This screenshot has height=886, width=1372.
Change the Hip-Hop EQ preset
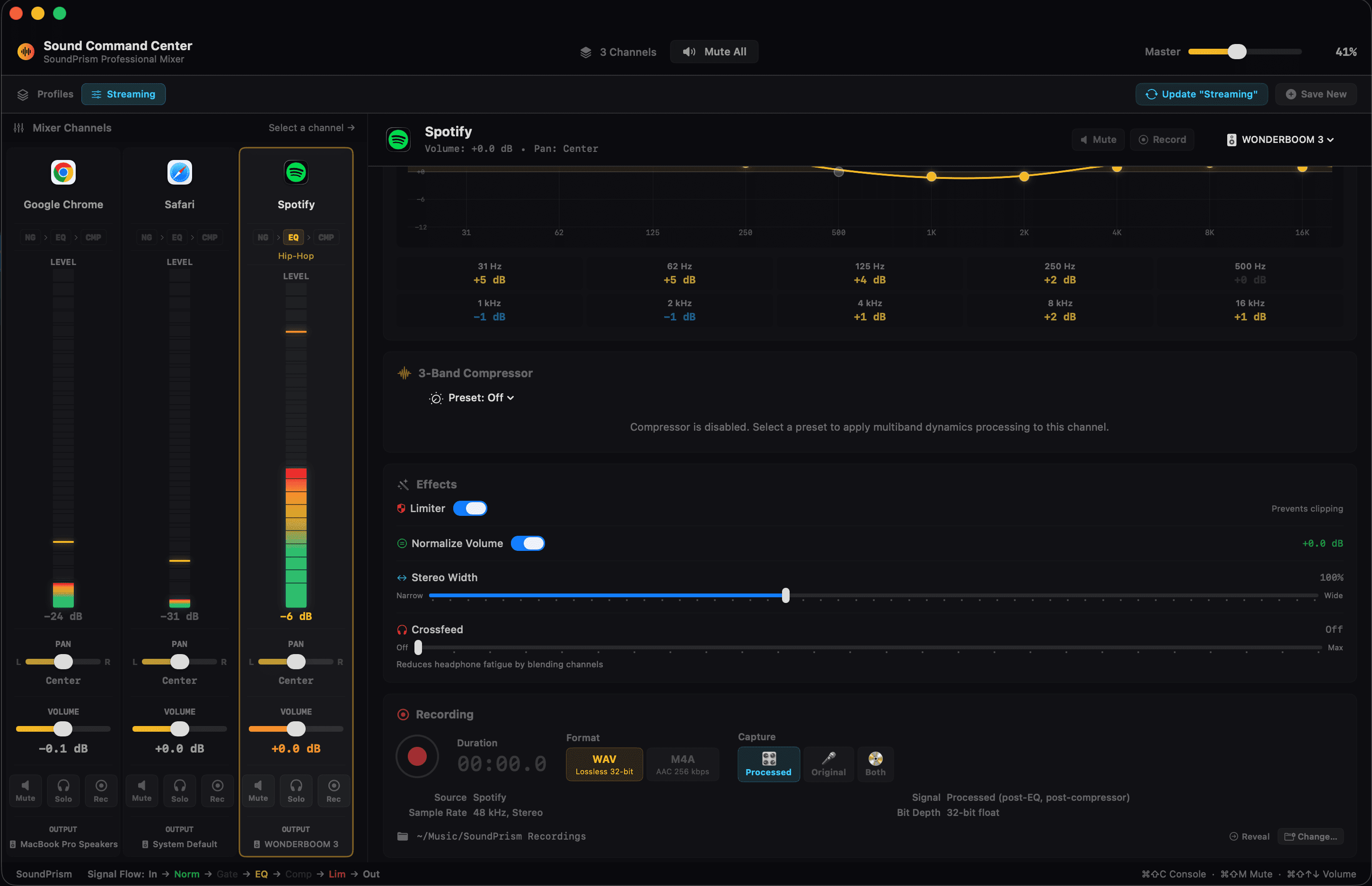[x=296, y=256]
